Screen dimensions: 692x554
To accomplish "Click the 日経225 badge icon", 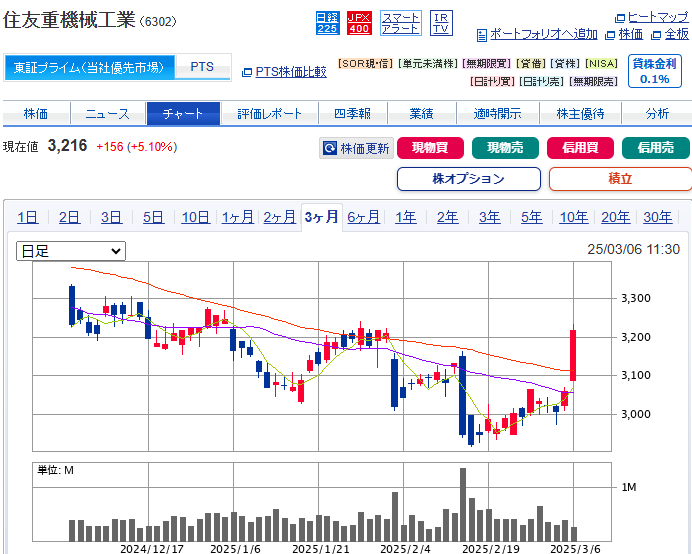I will 327,23.
